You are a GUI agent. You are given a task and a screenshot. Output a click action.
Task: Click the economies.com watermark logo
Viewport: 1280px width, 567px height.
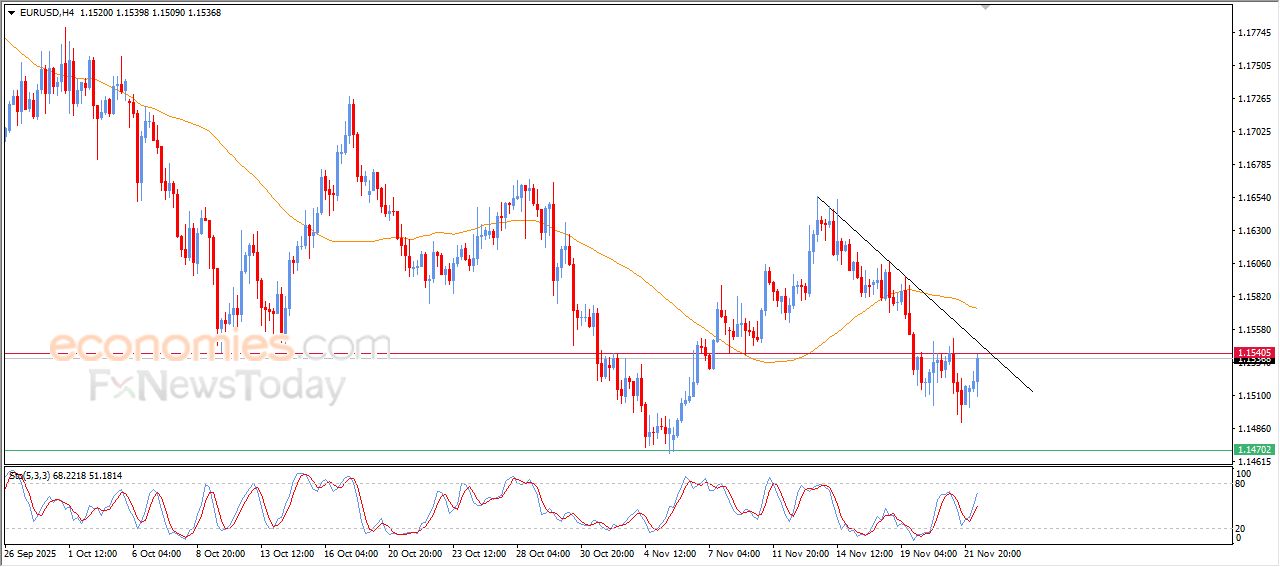point(220,346)
